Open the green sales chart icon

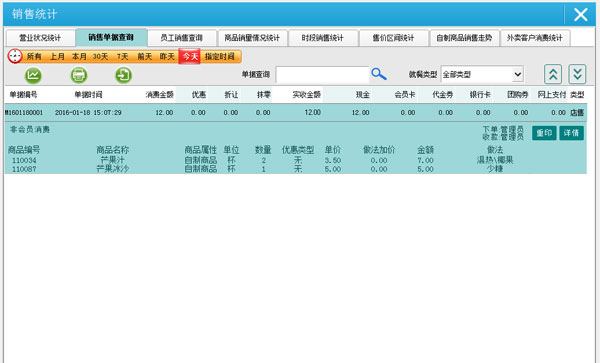tap(33, 75)
